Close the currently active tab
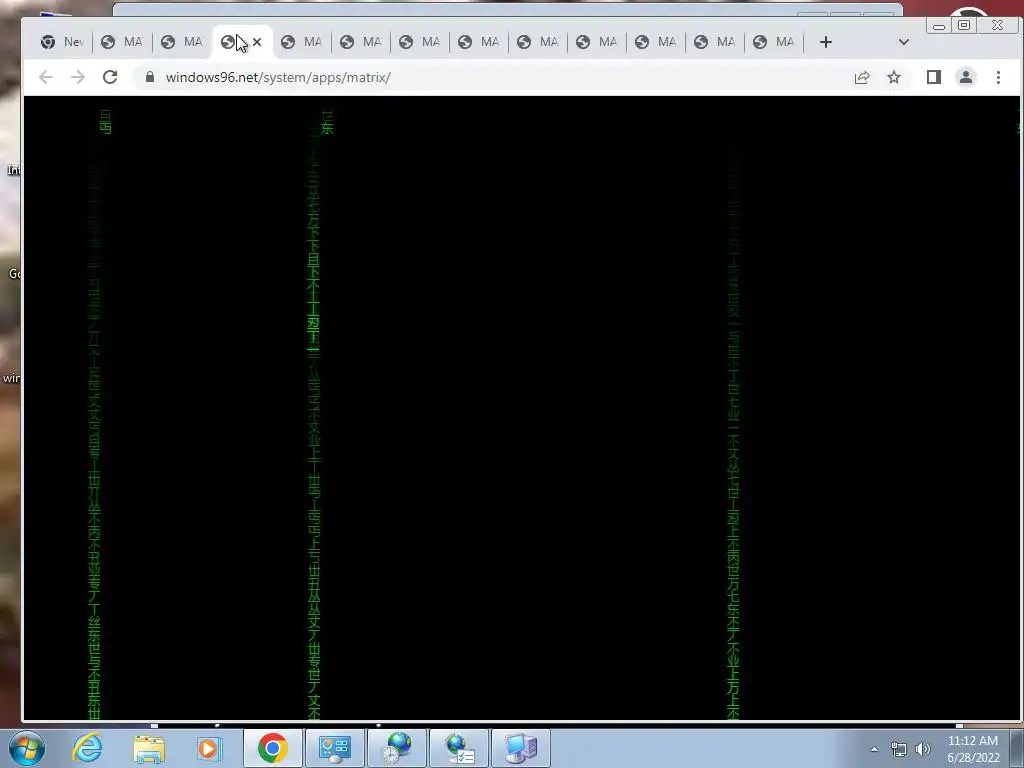Screen dimensions: 1024x768 point(257,42)
